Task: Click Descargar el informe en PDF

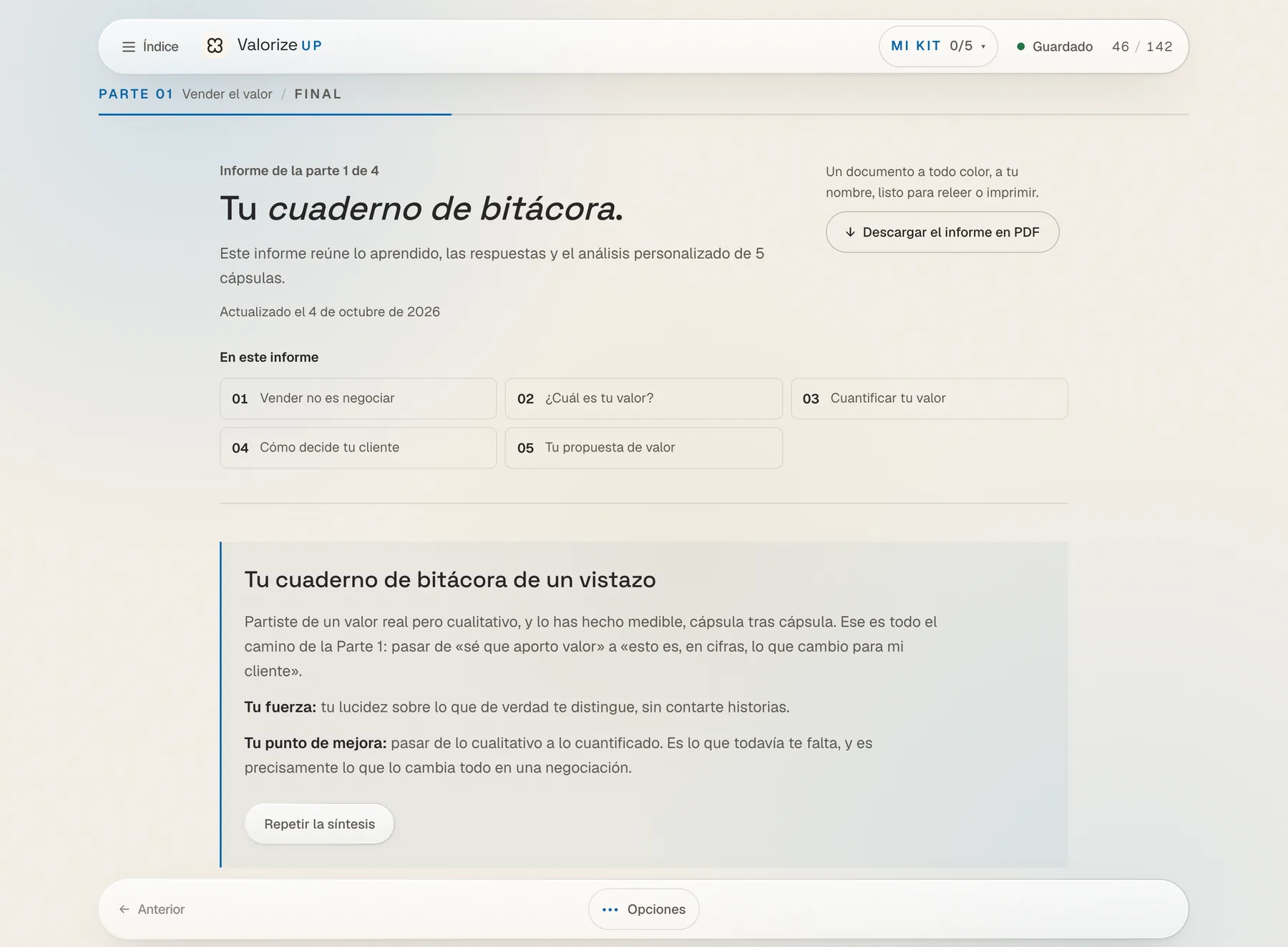Action: pyautogui.click(x=942, y=232)
